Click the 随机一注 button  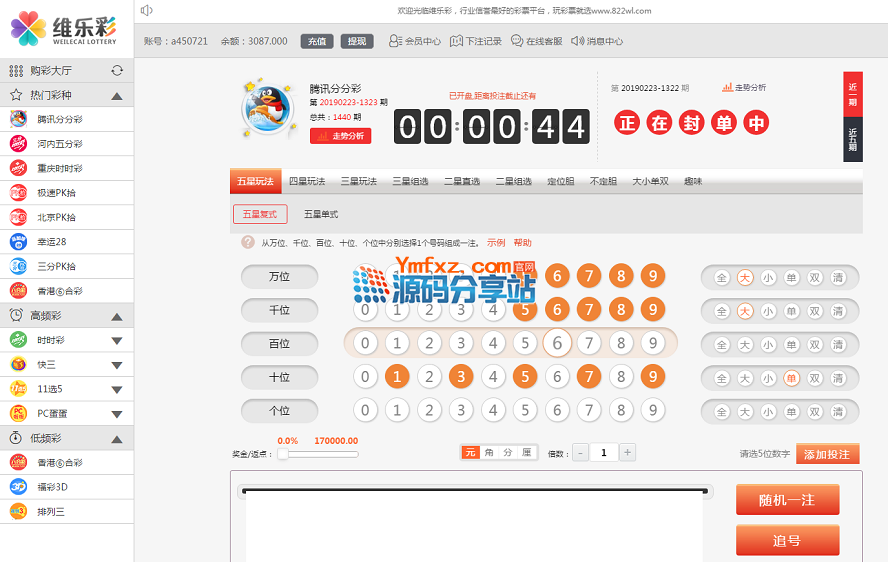[787, 500]
